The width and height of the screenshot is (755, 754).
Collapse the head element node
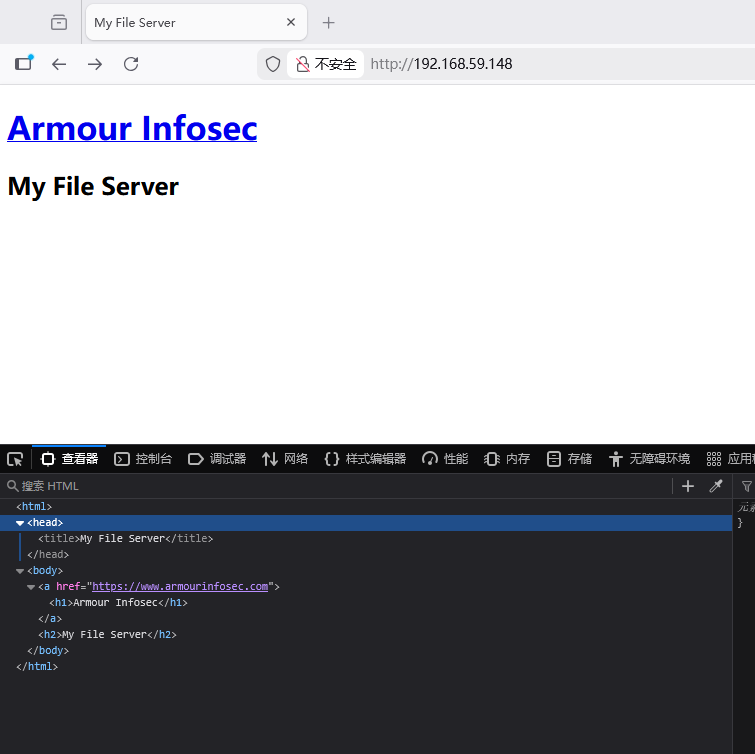20,523
